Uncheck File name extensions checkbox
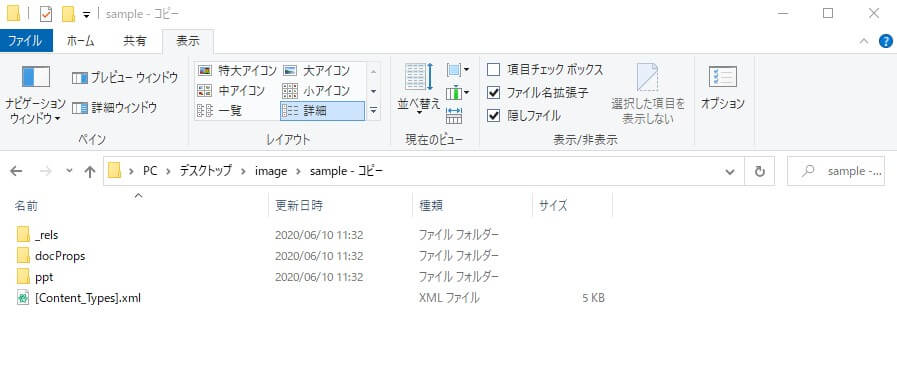897x391 pixels. 493,93
